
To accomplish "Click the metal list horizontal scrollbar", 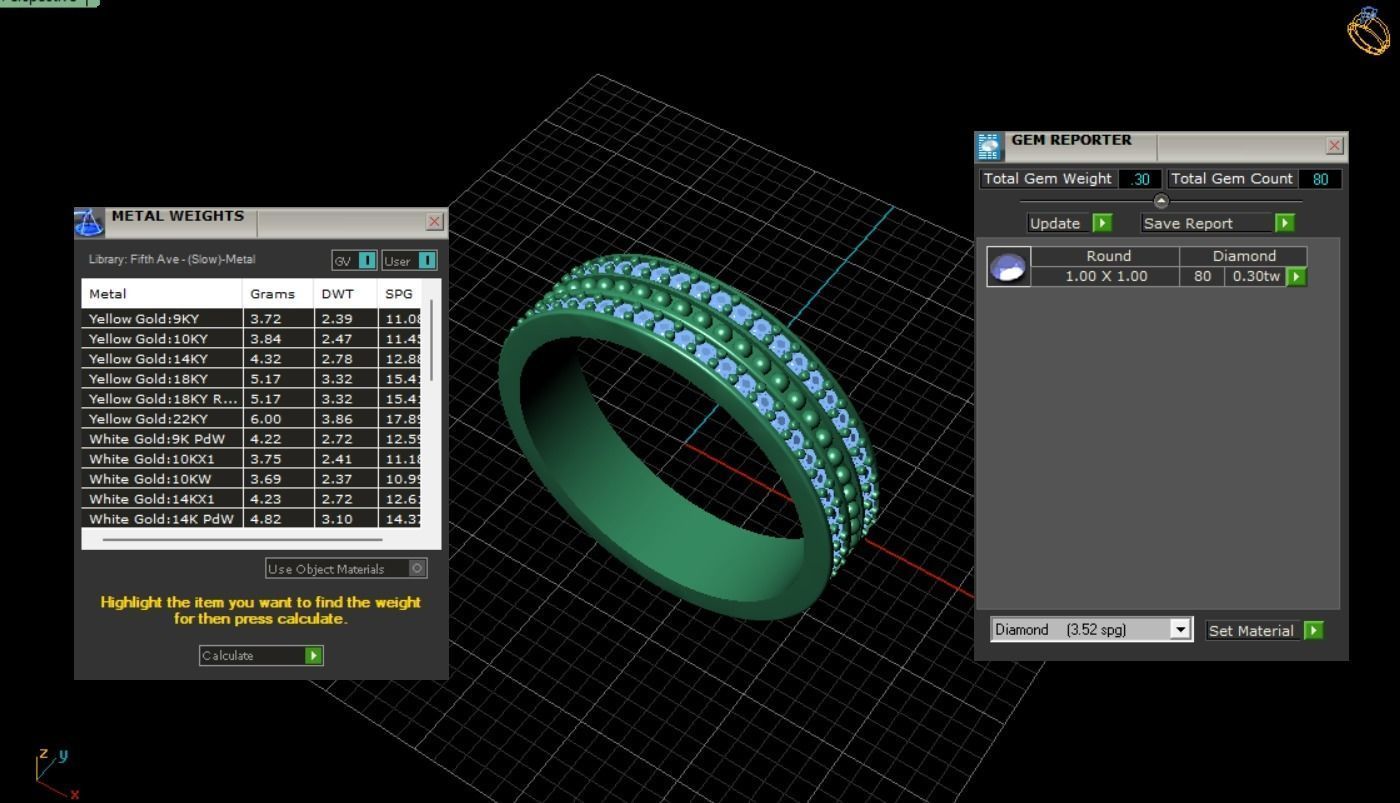I will point(242,539).
